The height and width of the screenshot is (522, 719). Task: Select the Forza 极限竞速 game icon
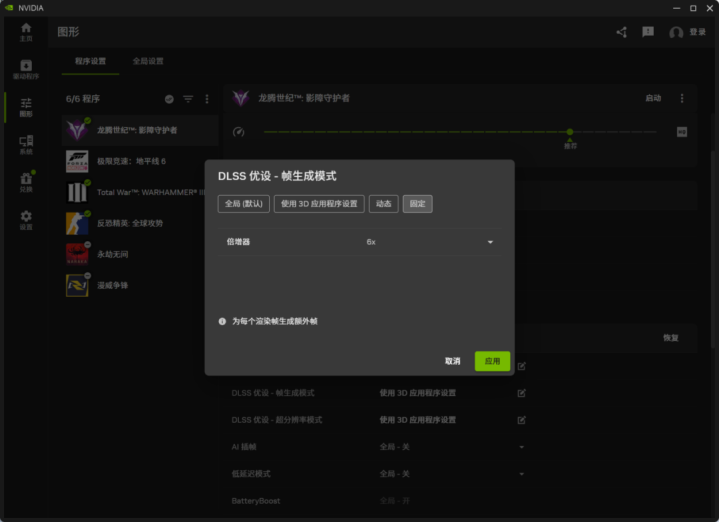click(77, 161)
